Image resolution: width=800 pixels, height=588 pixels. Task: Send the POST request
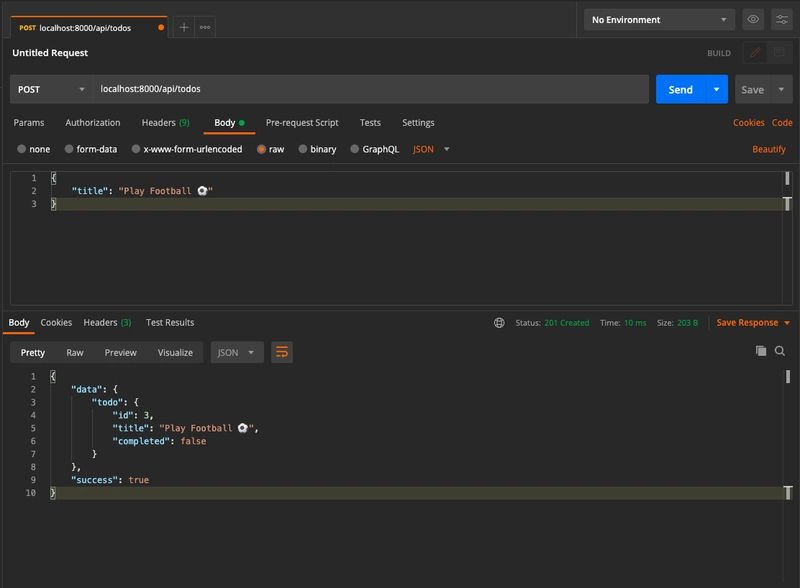[681, 89]
